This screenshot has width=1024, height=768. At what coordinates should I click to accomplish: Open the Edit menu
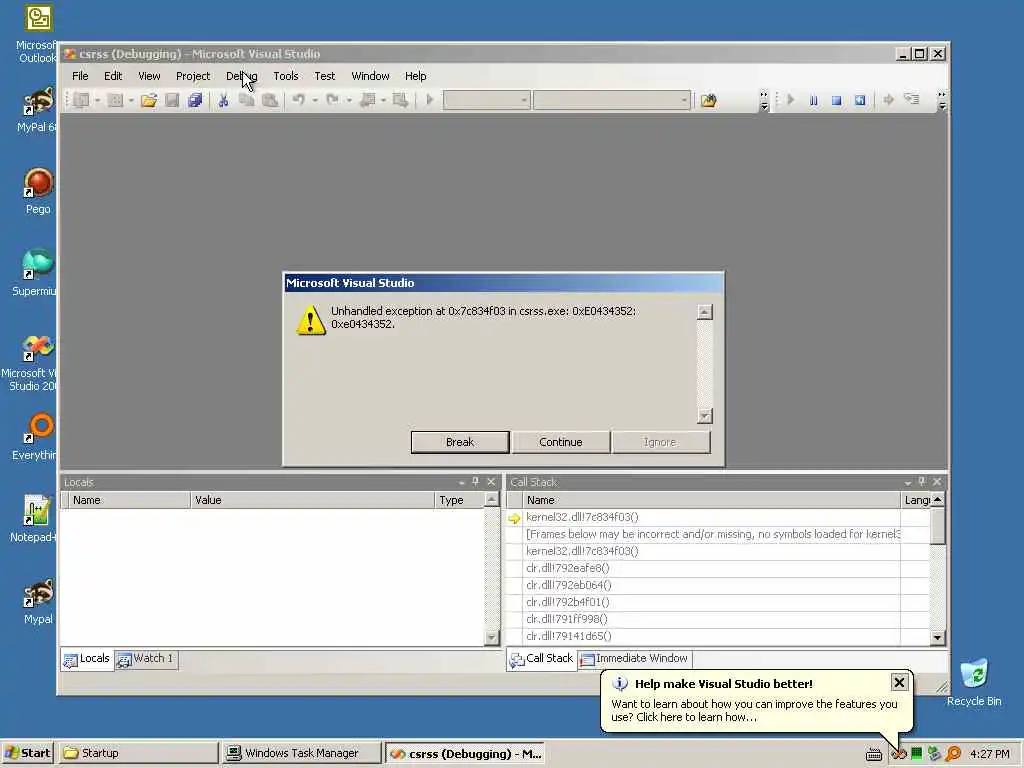click(x=113, y=76)
